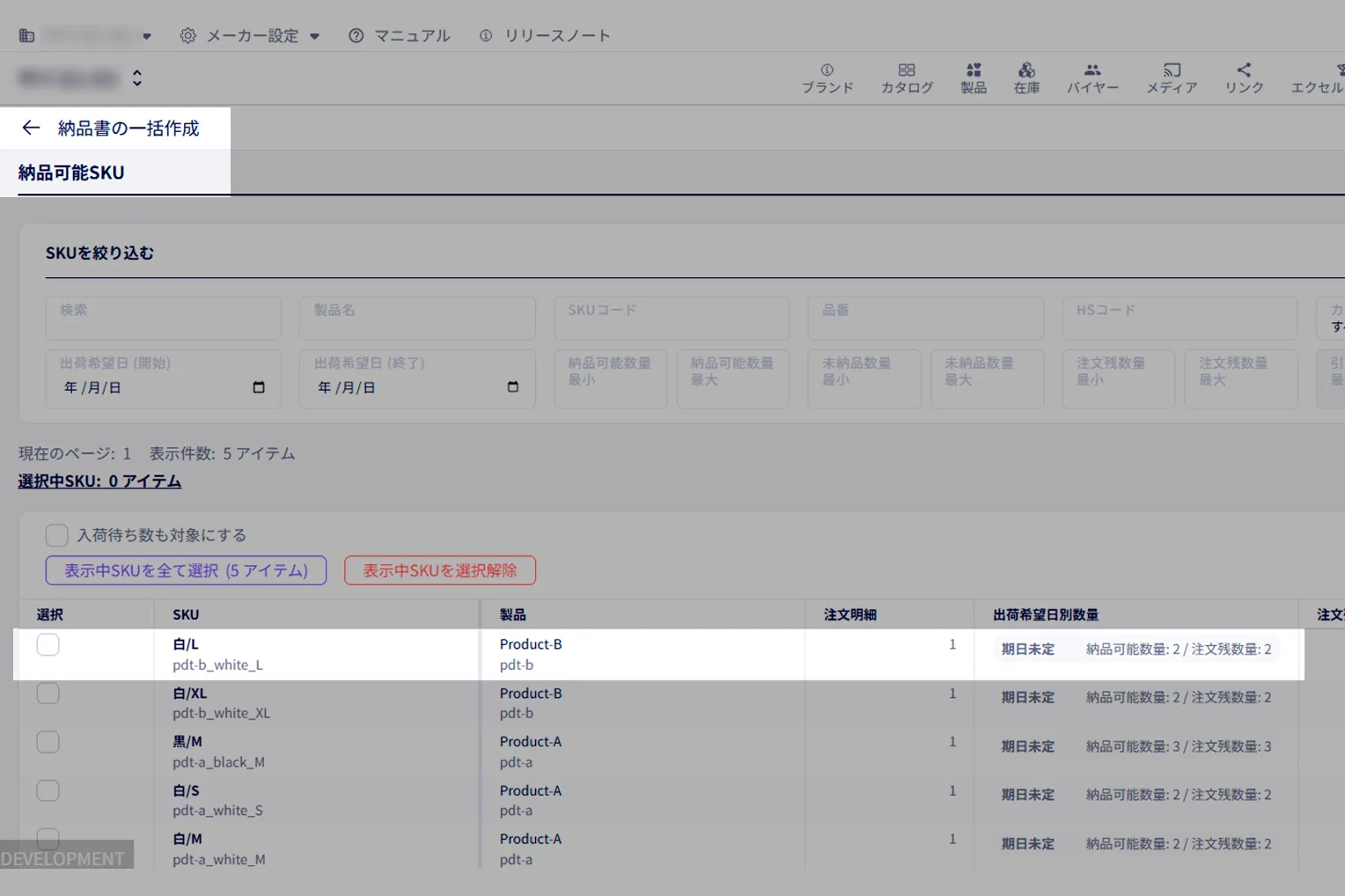Focus the 納品可能数量 最小 field
1345x896 pixels.
click(610, 379)
